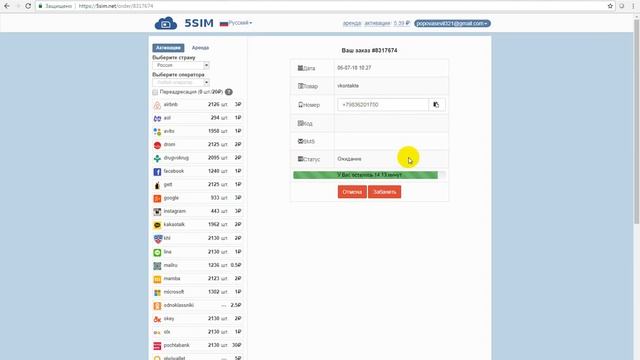This screenshot has height=360, width=640.
Task: Select the olx service icon
Action: click(x=157, y=333)
